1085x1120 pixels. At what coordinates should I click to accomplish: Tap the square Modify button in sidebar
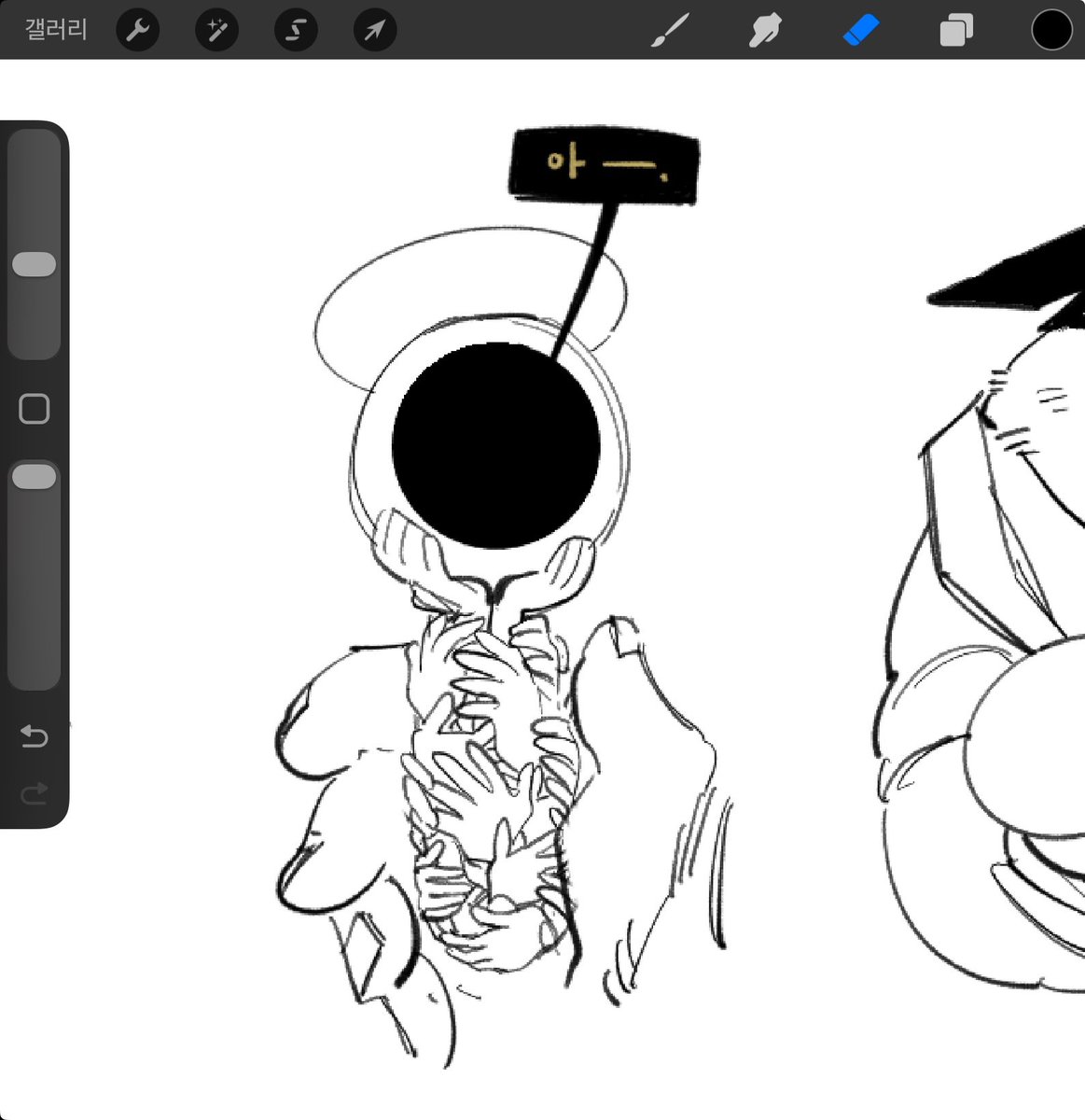point(35,409)
